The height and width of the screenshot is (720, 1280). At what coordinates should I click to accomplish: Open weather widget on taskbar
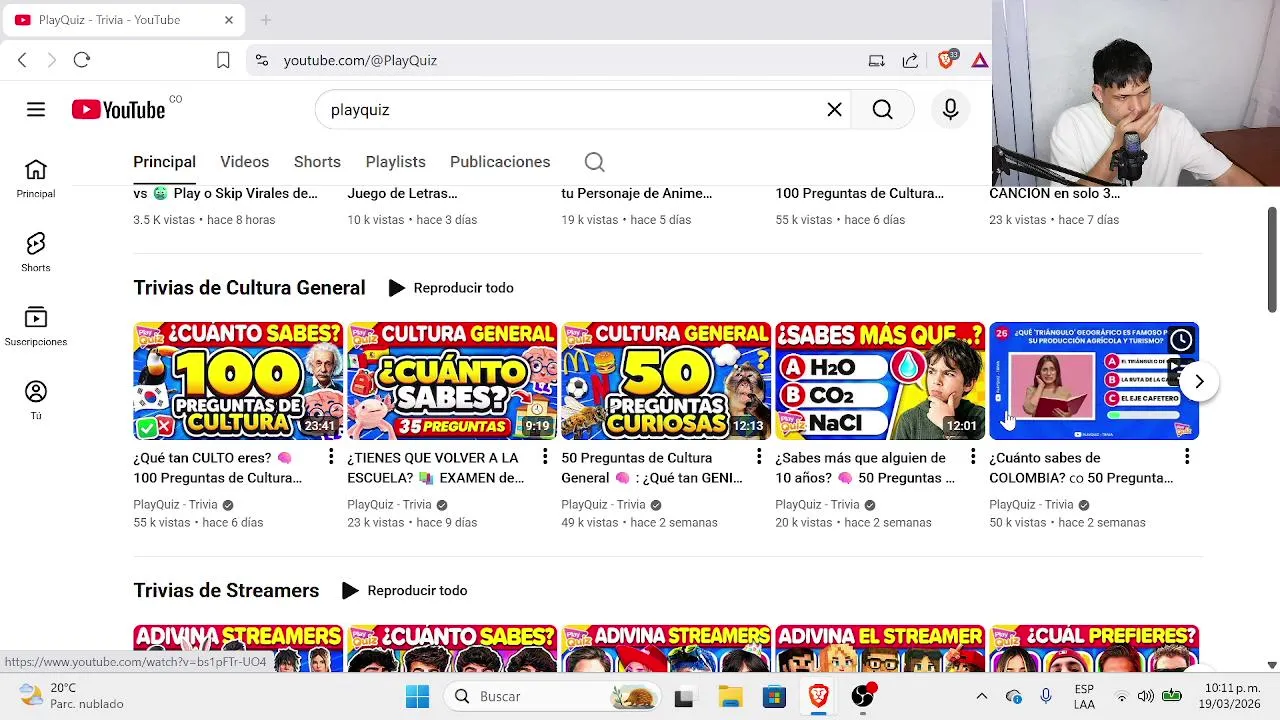coord(72,696)
